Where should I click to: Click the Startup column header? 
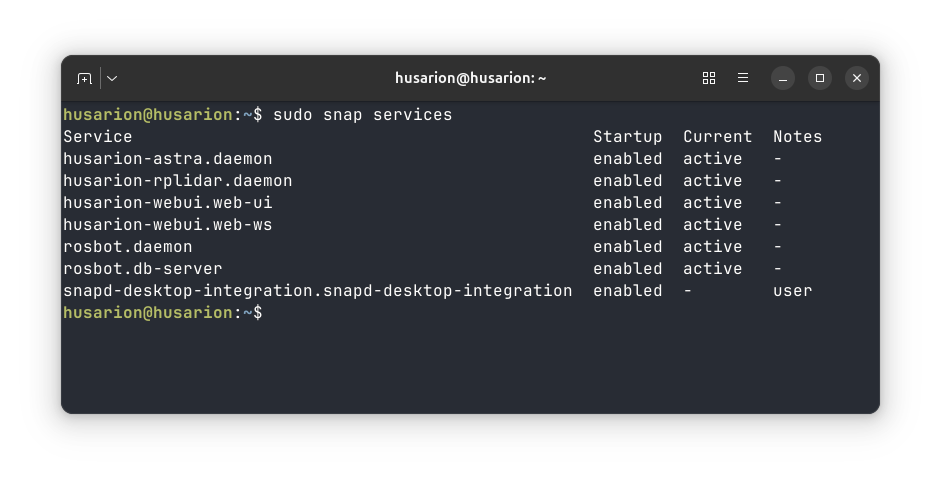tap(627, 137)
